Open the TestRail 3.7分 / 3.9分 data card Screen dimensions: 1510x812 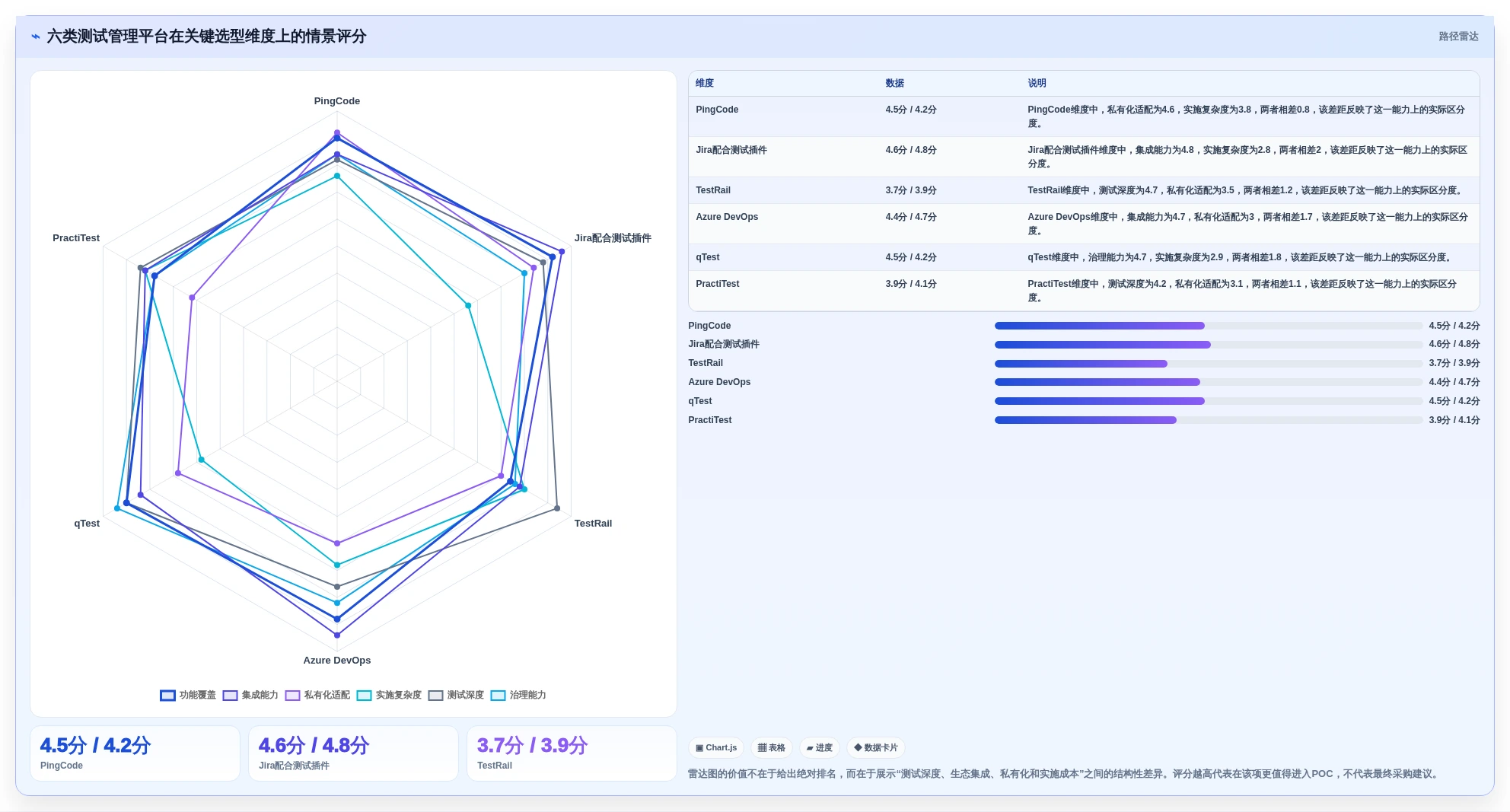tap(572, 753)
